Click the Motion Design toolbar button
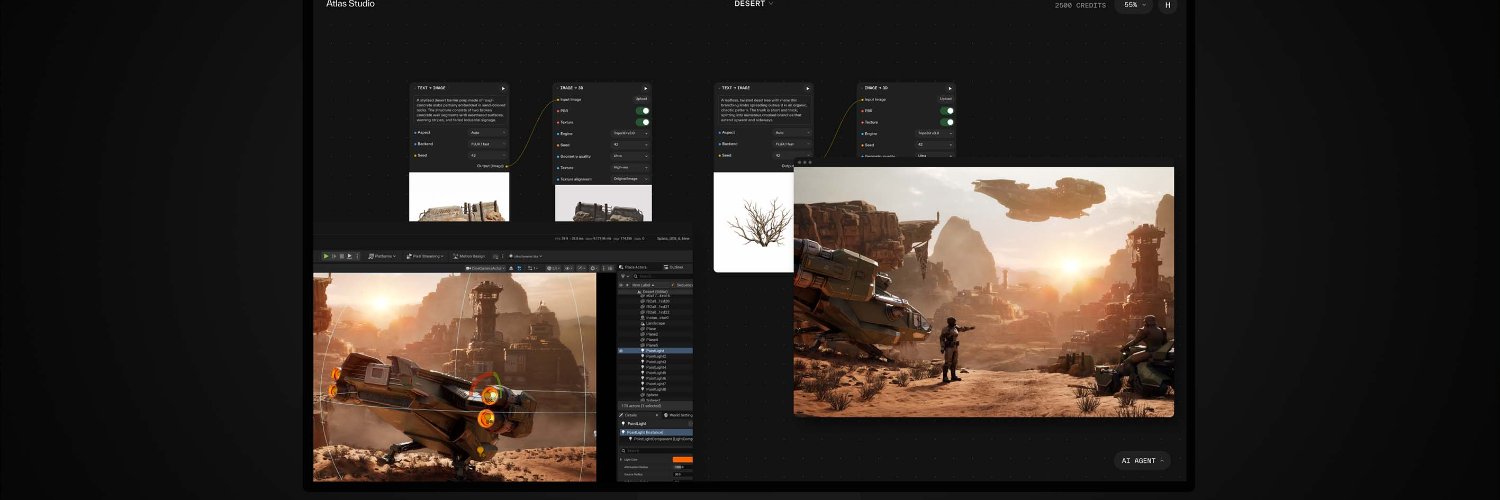Screen dimensions: 1500x500 click(x=469, y=256)
